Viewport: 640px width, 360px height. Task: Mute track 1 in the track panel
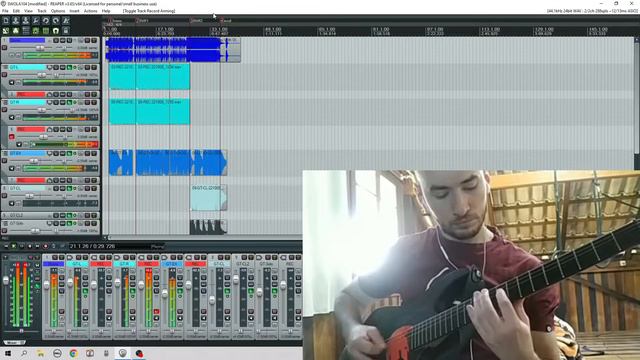pos(87,40)
